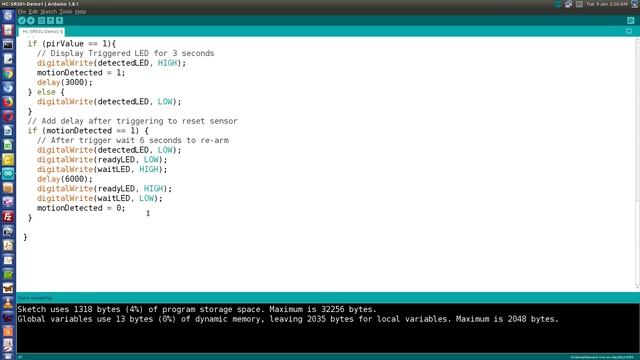The width and height of the screenshot is (640, 360).
Task: Open the Help menu
Action: tap(80, 12)
